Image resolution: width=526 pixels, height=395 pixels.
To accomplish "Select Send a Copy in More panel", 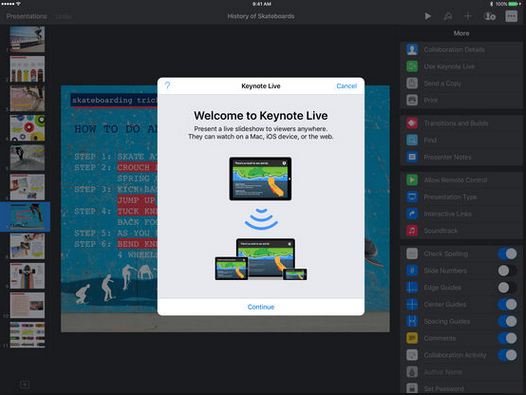I will (x=462, y=83).
